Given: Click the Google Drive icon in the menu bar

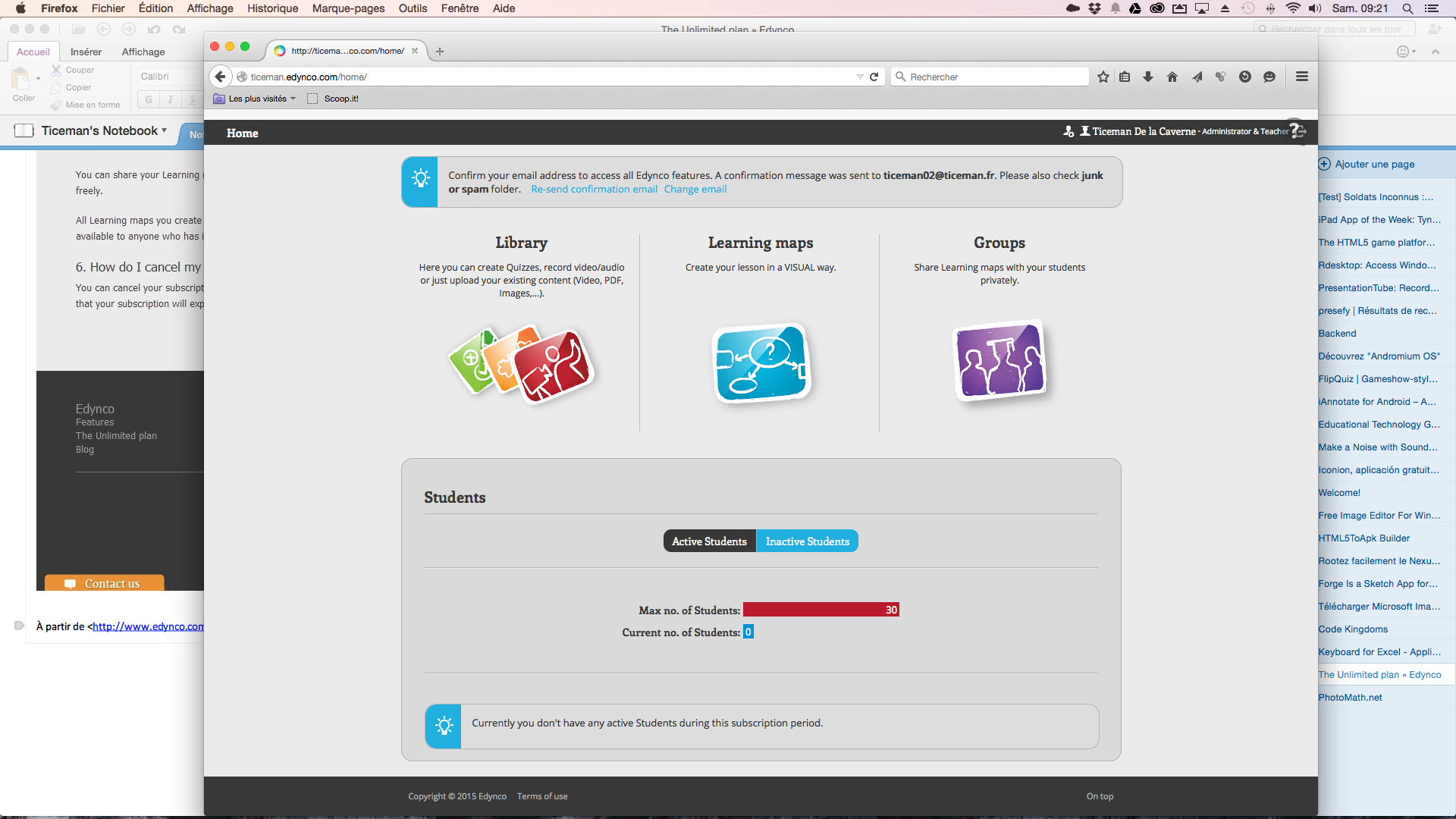Looking at the screenshot, I should 1135,8.
